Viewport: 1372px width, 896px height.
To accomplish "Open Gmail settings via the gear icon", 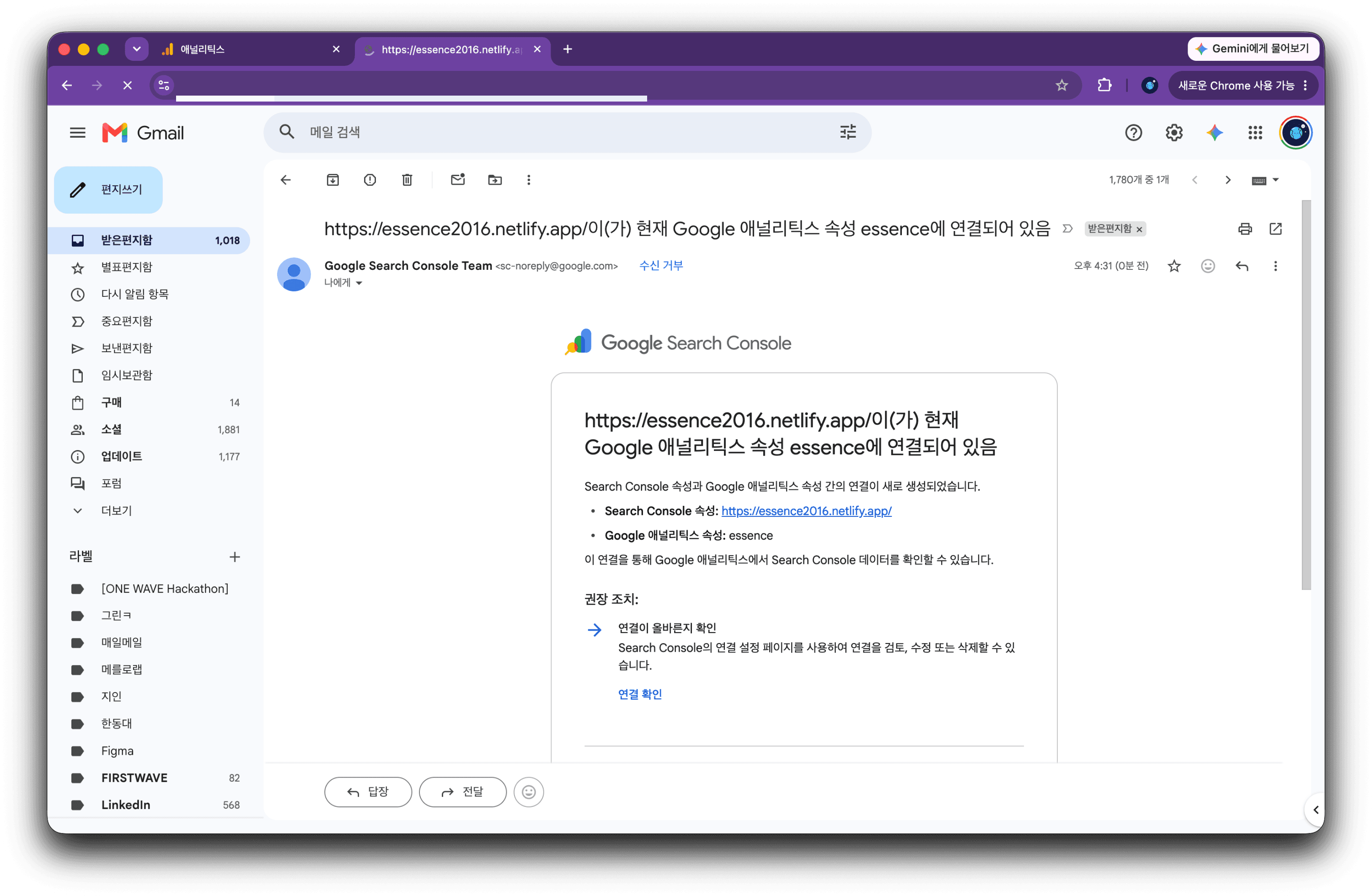I will point(1174,133).
